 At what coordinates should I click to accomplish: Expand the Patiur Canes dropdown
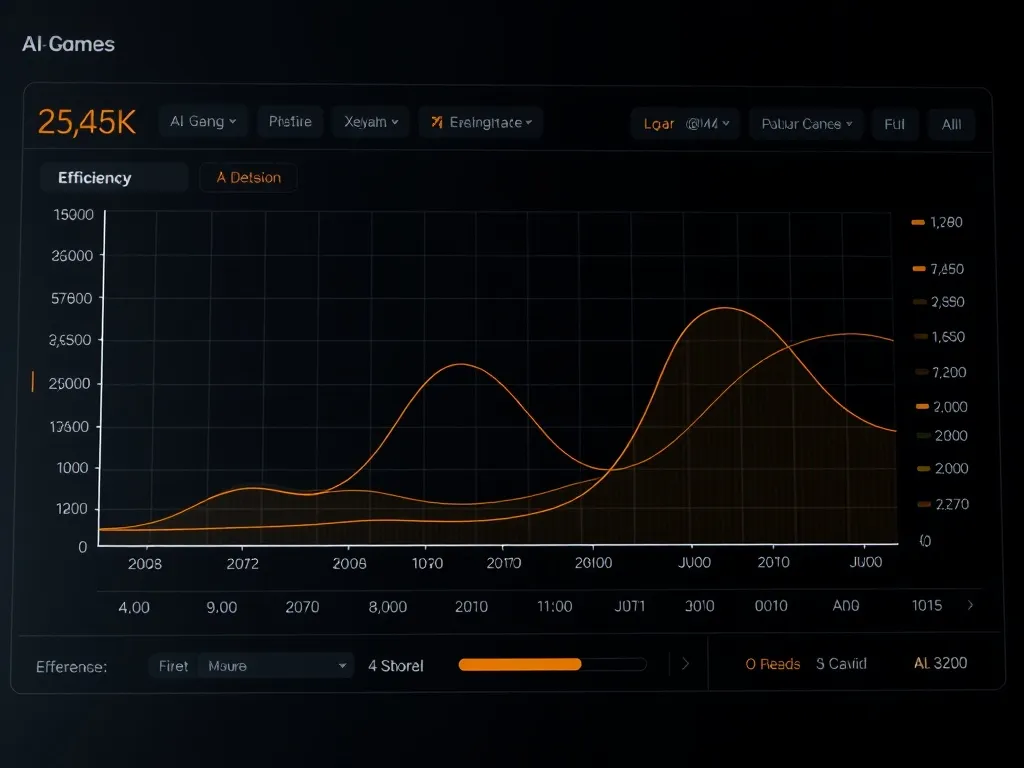tap(807, 124)
